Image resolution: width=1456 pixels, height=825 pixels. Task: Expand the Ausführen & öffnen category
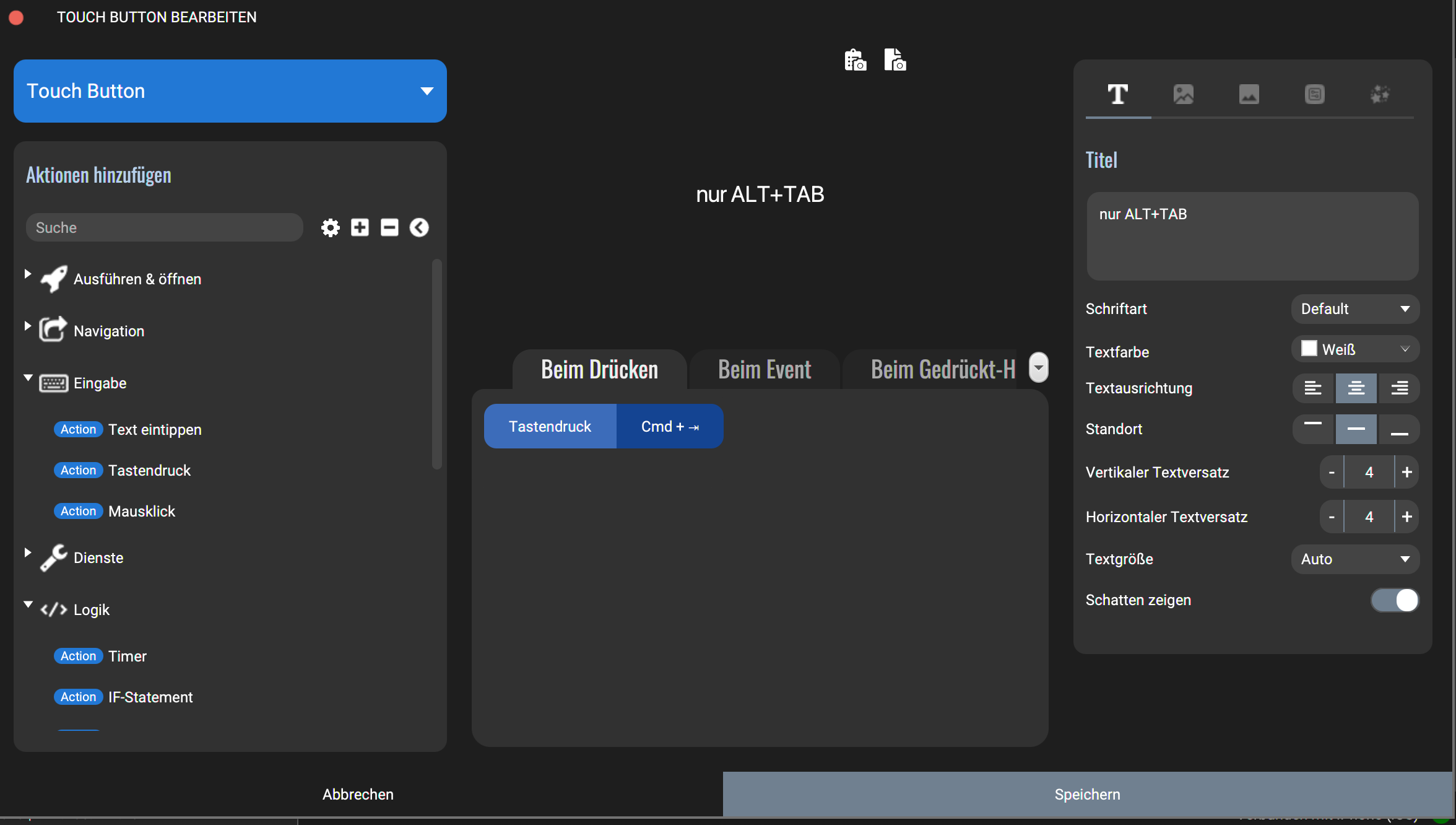(x=137, y=279)
